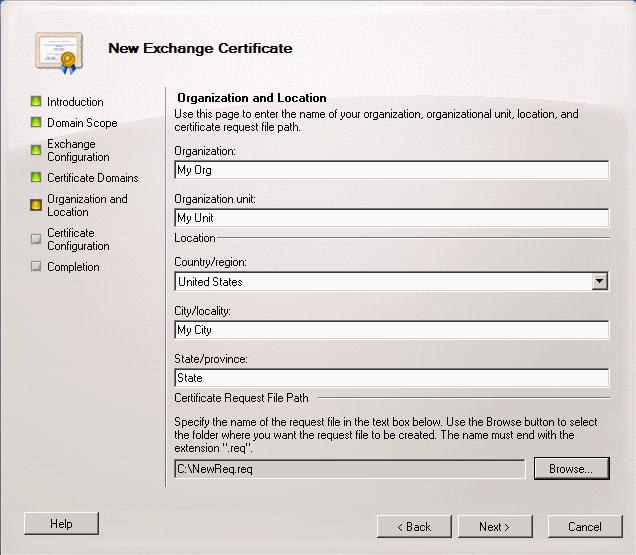Go to the Next wizard page

point(494,527)
